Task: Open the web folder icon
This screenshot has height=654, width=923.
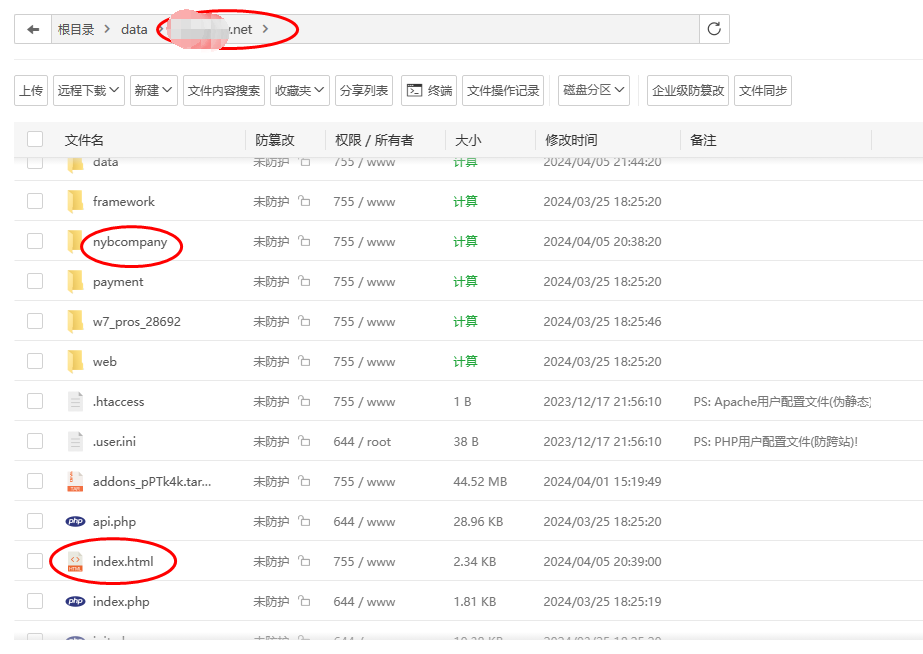Action: point(75,361)
